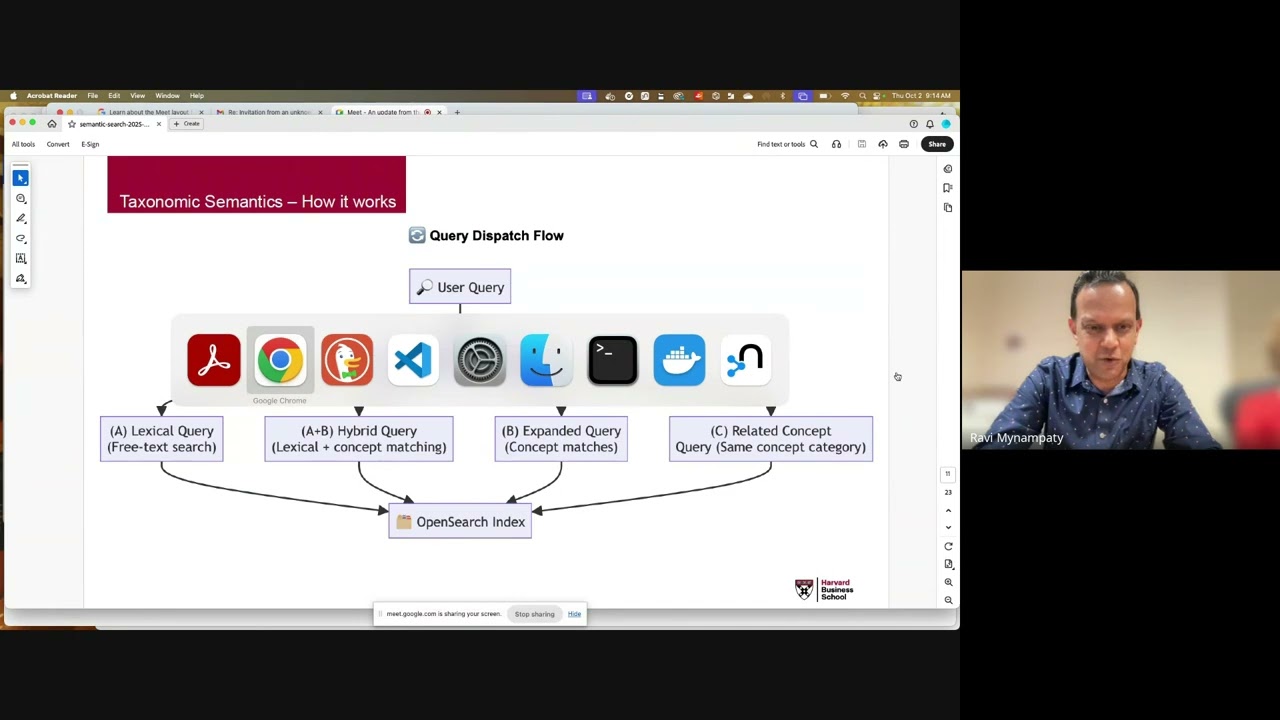Open Spotlight search in the menu bar
1280x720 pixels.
click(x=862, y=96)
